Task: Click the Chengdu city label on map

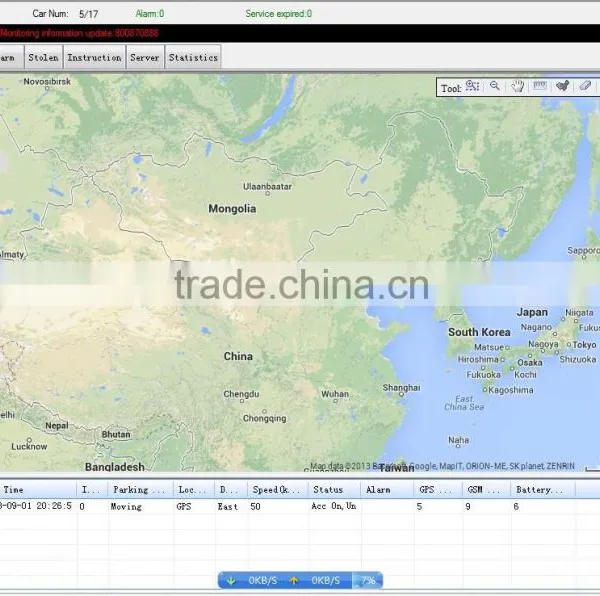Action: pos(241,394)
